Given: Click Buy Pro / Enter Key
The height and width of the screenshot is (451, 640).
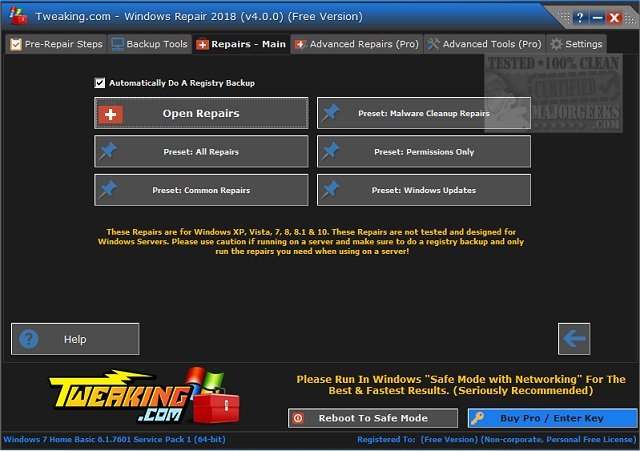Looking at the screenshot, I should (x=552, y=418).
